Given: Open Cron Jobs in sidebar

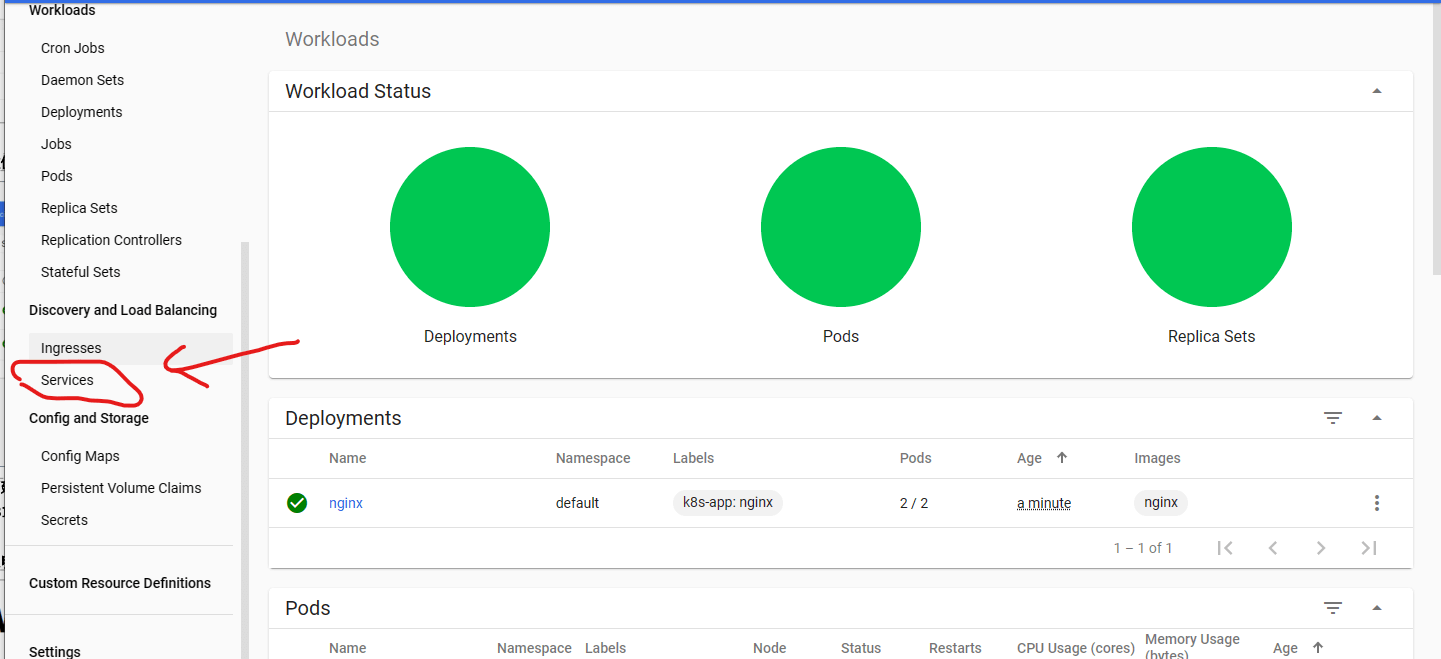Looking at the screenshot, I should point(72,48).
